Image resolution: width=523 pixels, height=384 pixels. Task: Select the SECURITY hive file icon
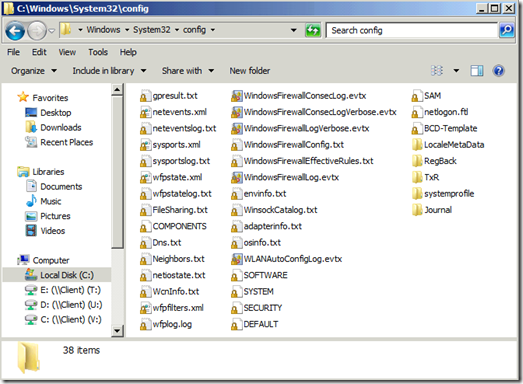pyautogui.click(x=236, y=308)
